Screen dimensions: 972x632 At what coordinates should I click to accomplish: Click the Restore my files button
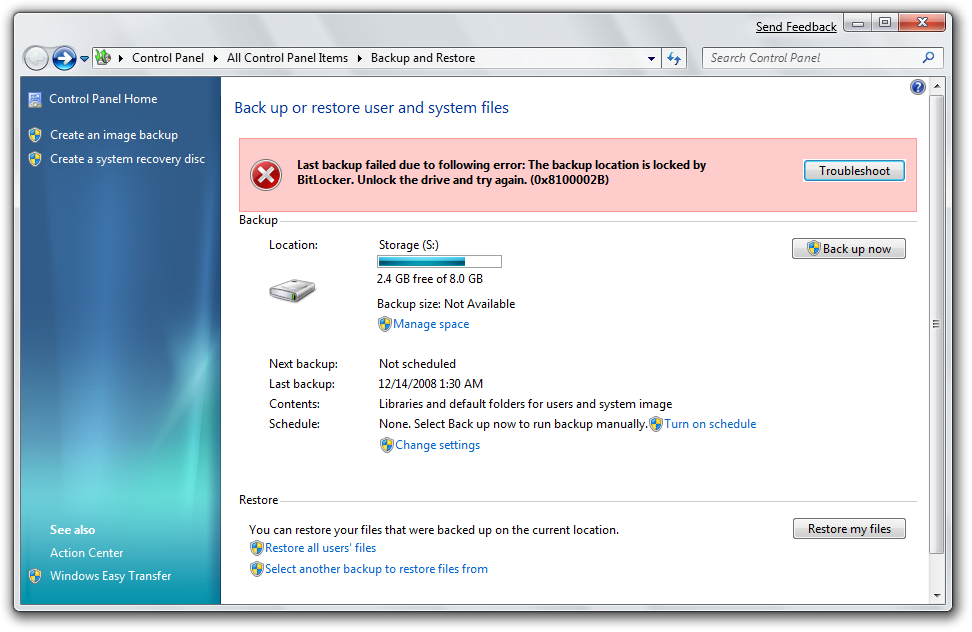click(849, 529)
